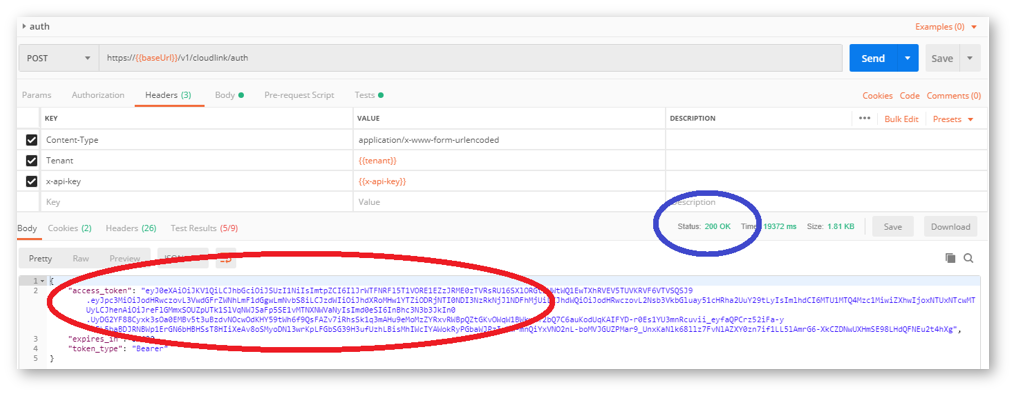The width and height of the screenshot is (1015, 395).
Task: Toggle line wrap icon in response toolbar
Action: tap(226, 258)
